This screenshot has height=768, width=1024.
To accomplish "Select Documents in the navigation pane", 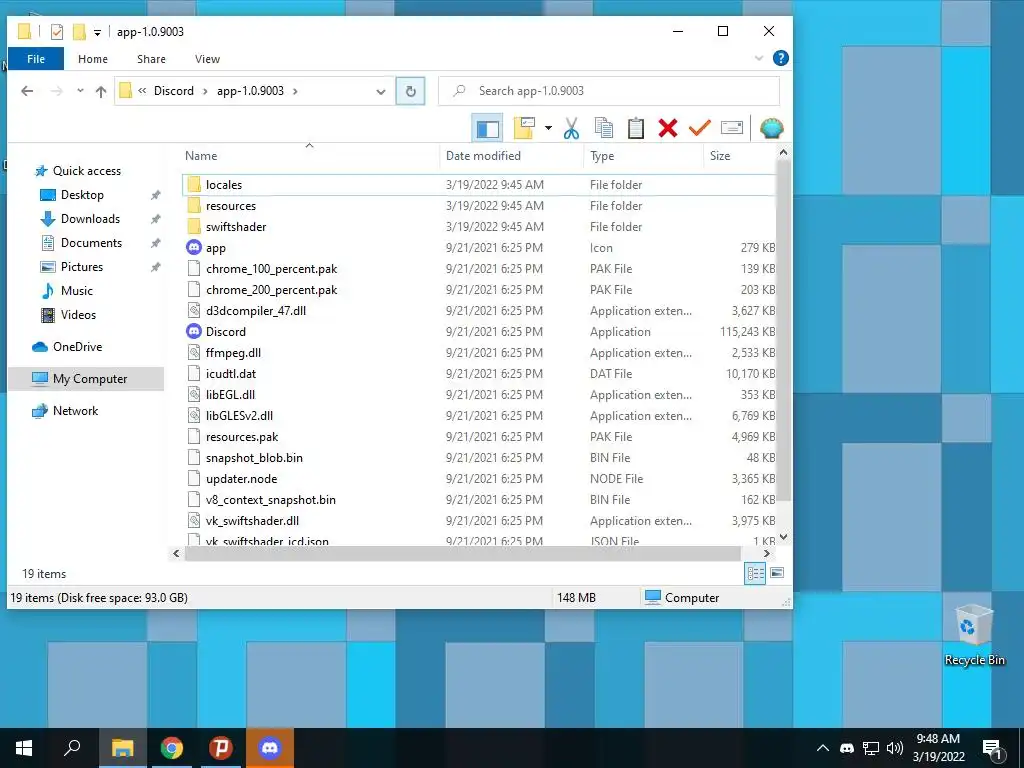I will [x=91, y=243].
